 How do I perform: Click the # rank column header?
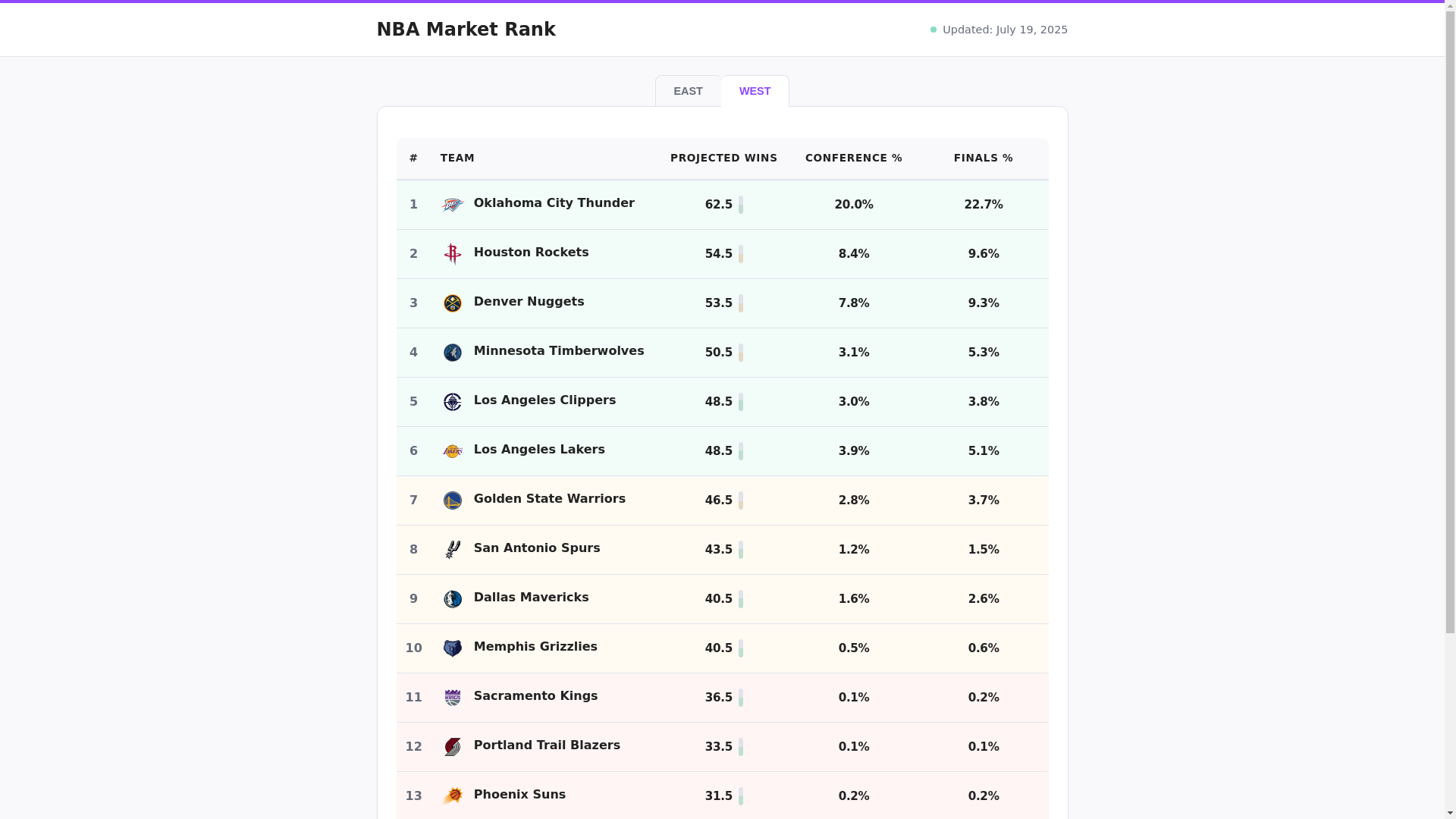click(x=413, y=158)
